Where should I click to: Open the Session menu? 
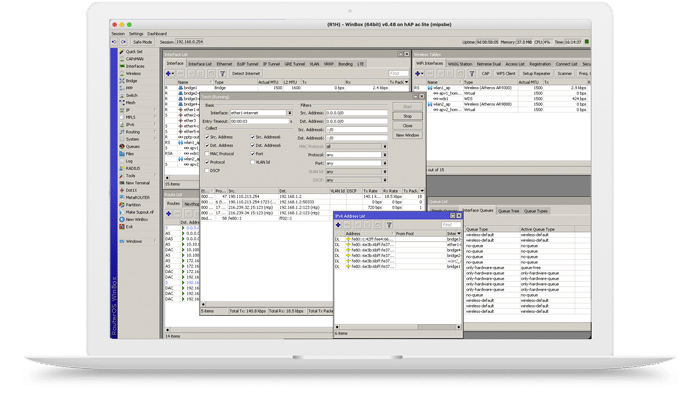coord(118,33)
